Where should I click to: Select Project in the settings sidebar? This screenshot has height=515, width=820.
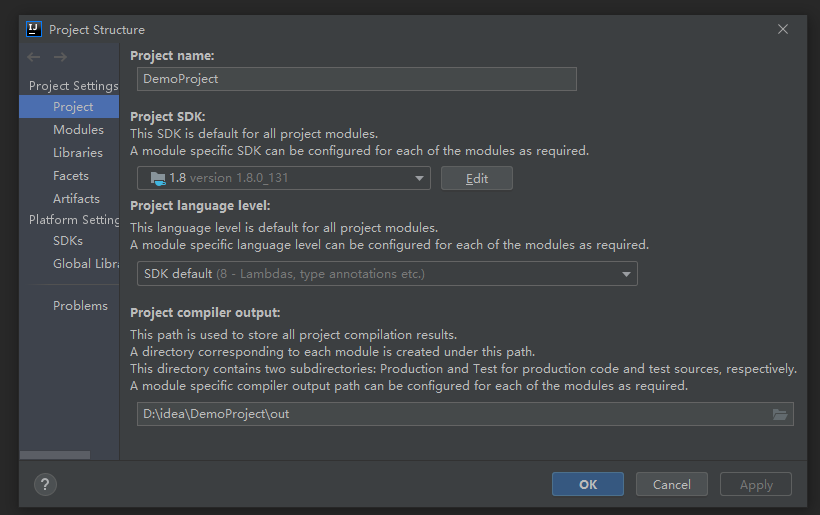[x=73, y=107]
